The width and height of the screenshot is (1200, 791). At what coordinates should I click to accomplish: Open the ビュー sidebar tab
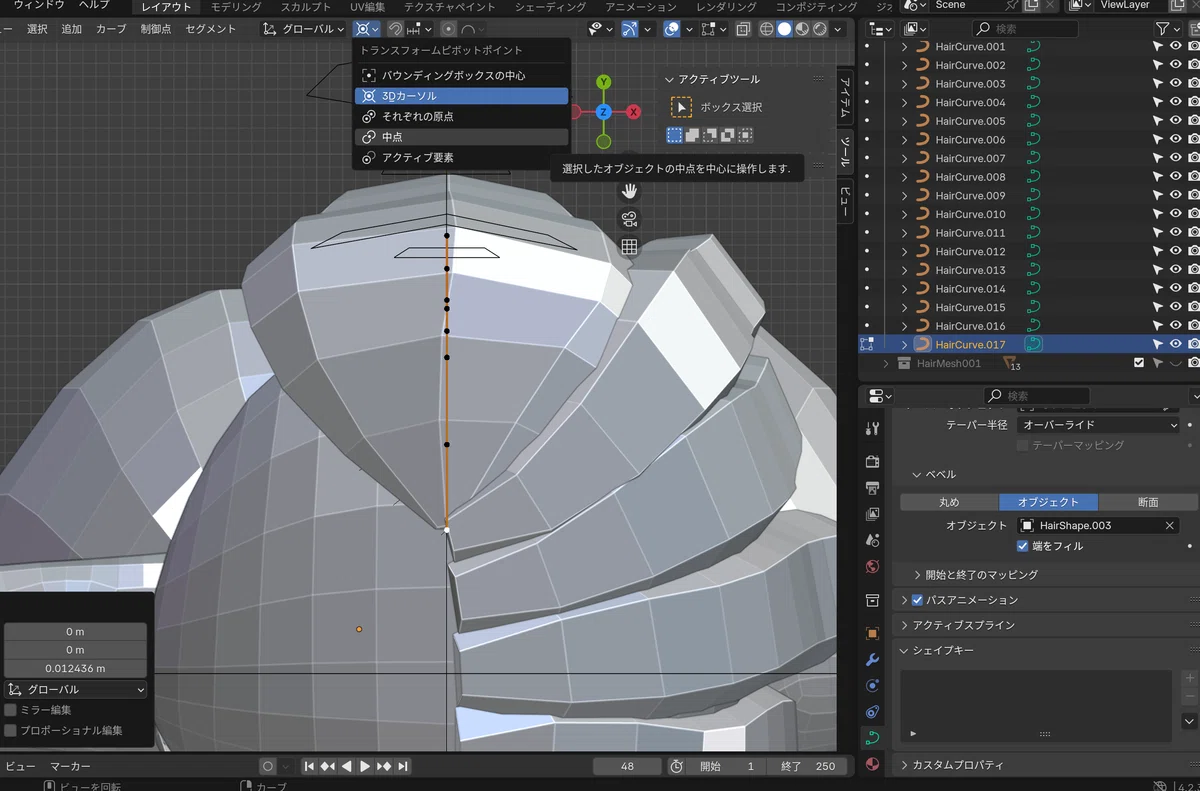pos(845,201)
